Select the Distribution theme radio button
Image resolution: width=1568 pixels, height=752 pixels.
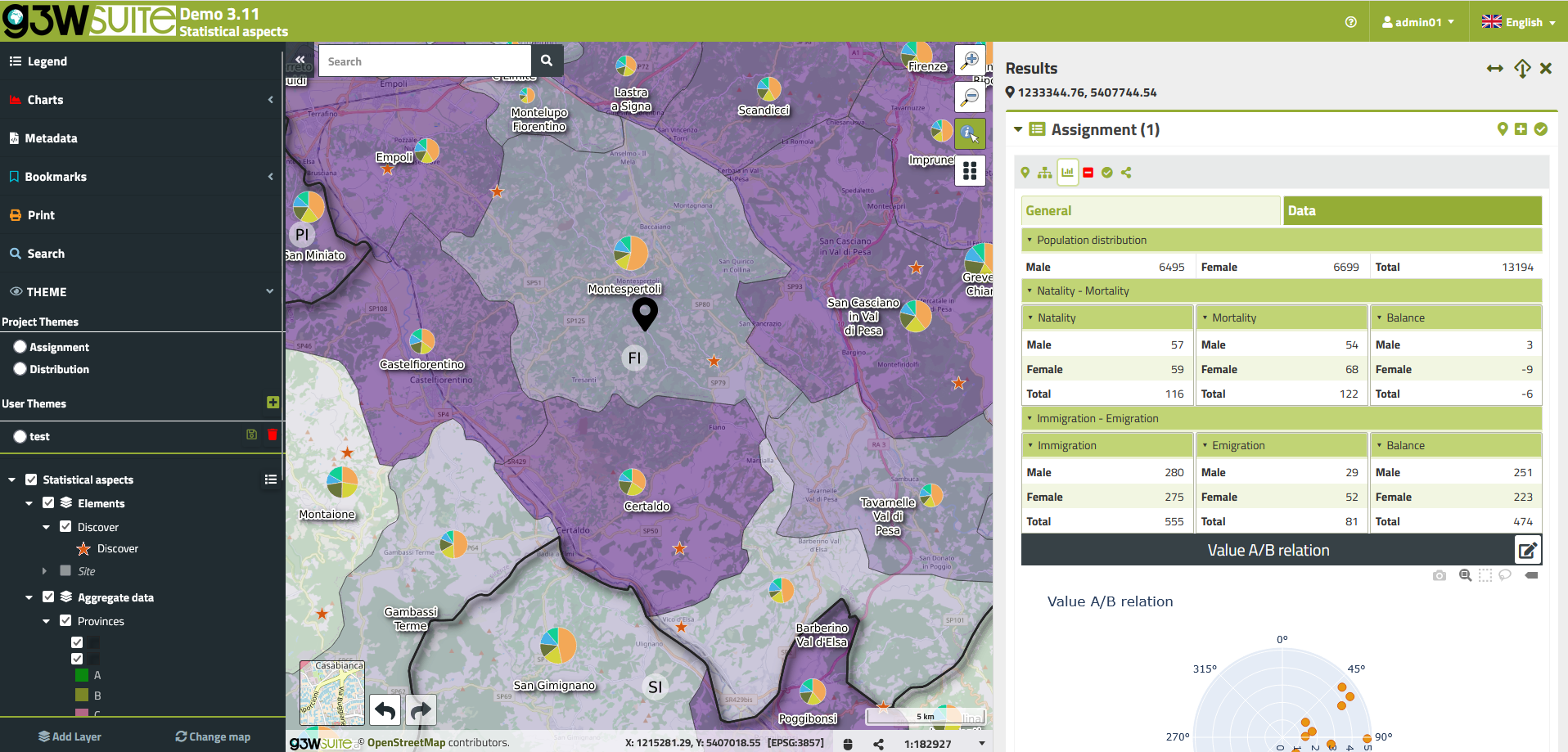coord(20,369)
